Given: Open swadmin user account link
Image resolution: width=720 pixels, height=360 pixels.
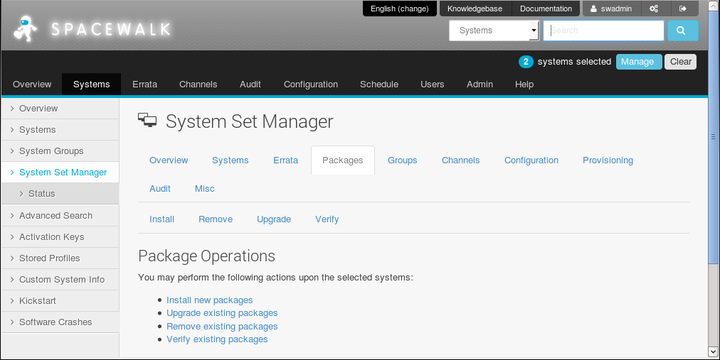Looking at the screenshot, I should click(612, 9).
